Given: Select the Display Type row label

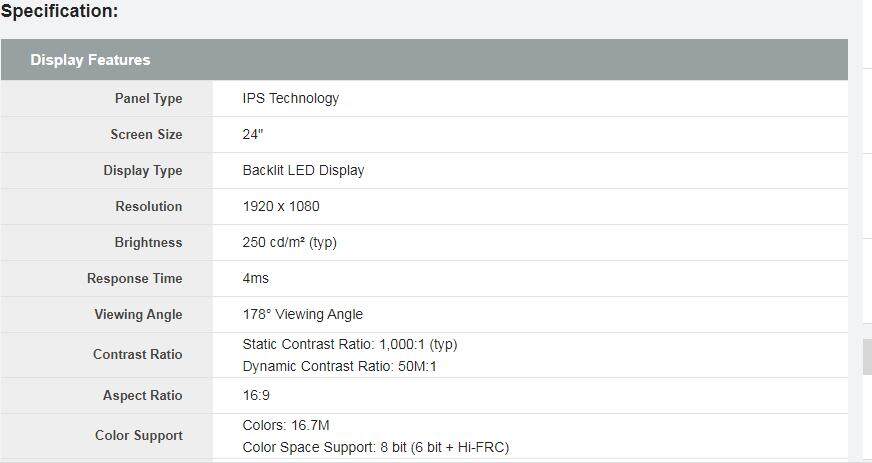Looking at the screenshot, I should 142,170.
